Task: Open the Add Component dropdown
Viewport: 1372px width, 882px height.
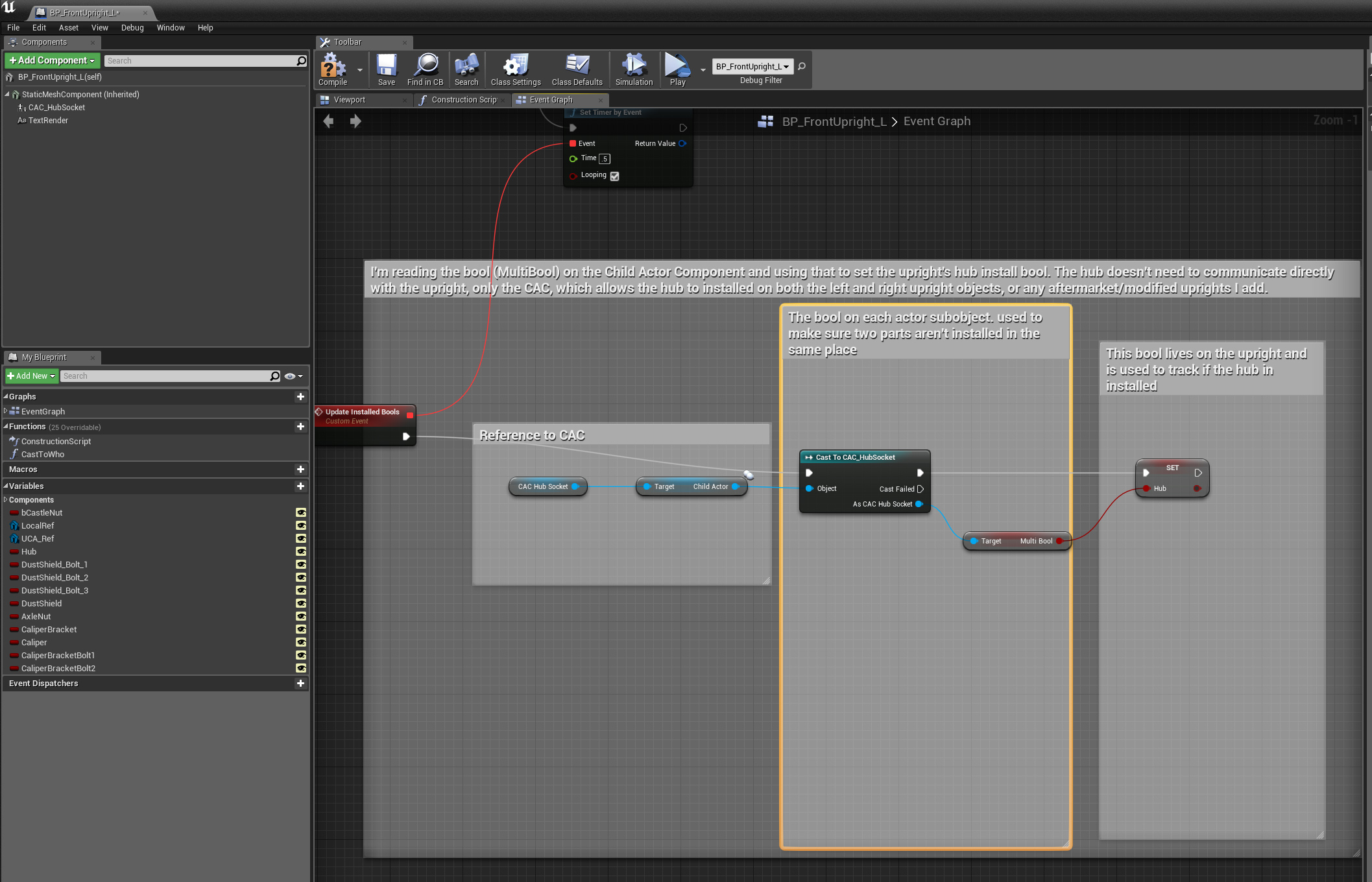Action: 52,60
